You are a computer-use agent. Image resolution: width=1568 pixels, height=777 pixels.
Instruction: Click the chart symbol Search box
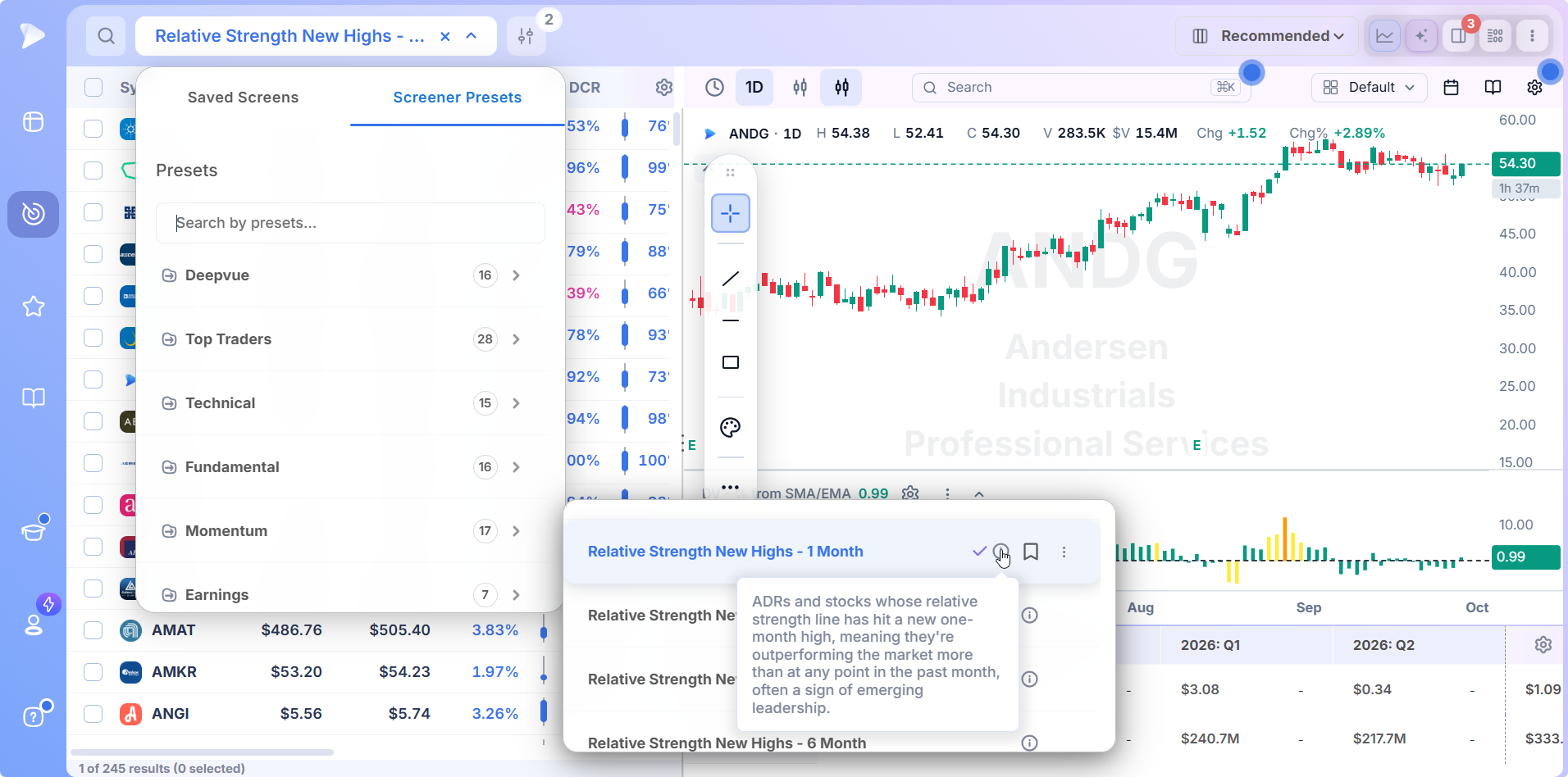(1081, 88)
